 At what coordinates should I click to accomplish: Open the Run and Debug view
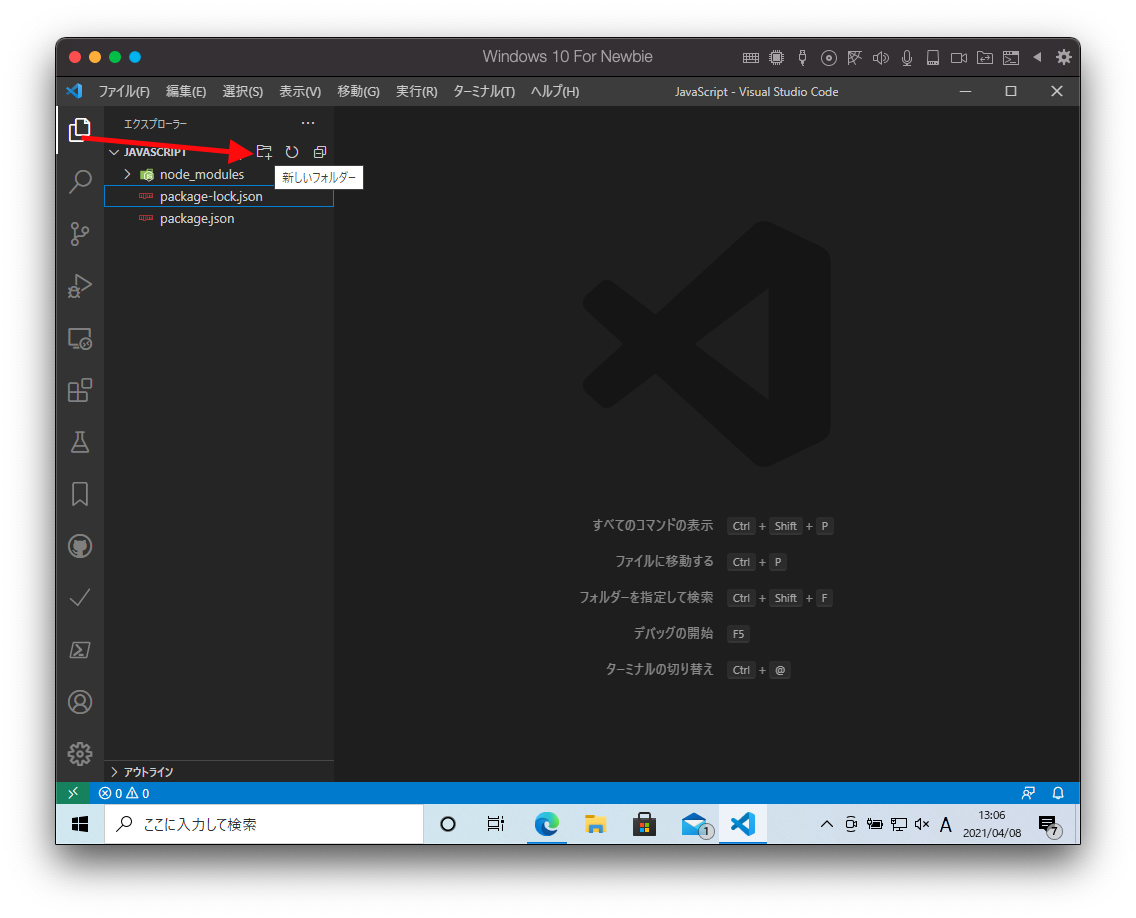click(x=80, y=286)
